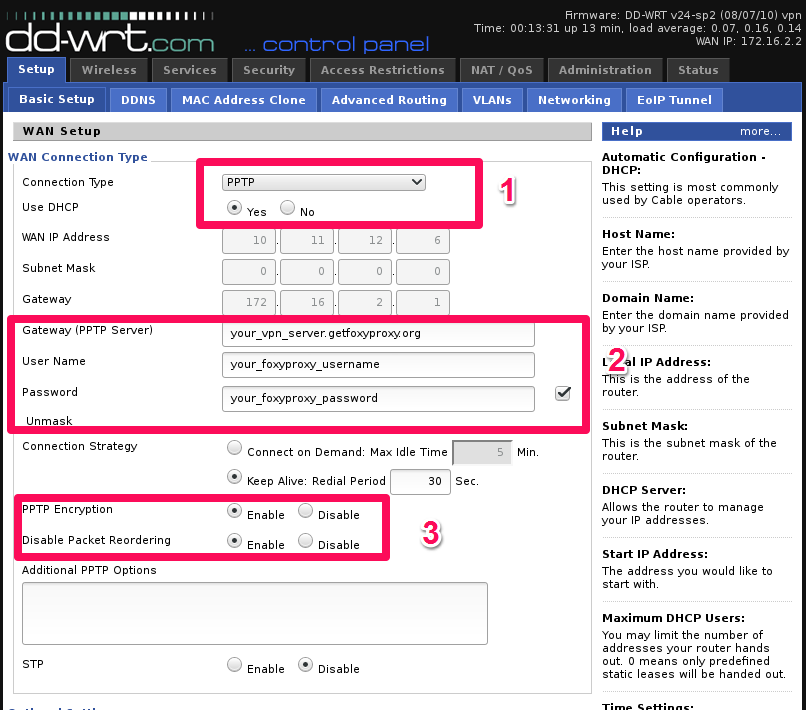This screenshot has width=806, height=710.
Task: Open the Access Restrictions tab
Action: (382, 70)
